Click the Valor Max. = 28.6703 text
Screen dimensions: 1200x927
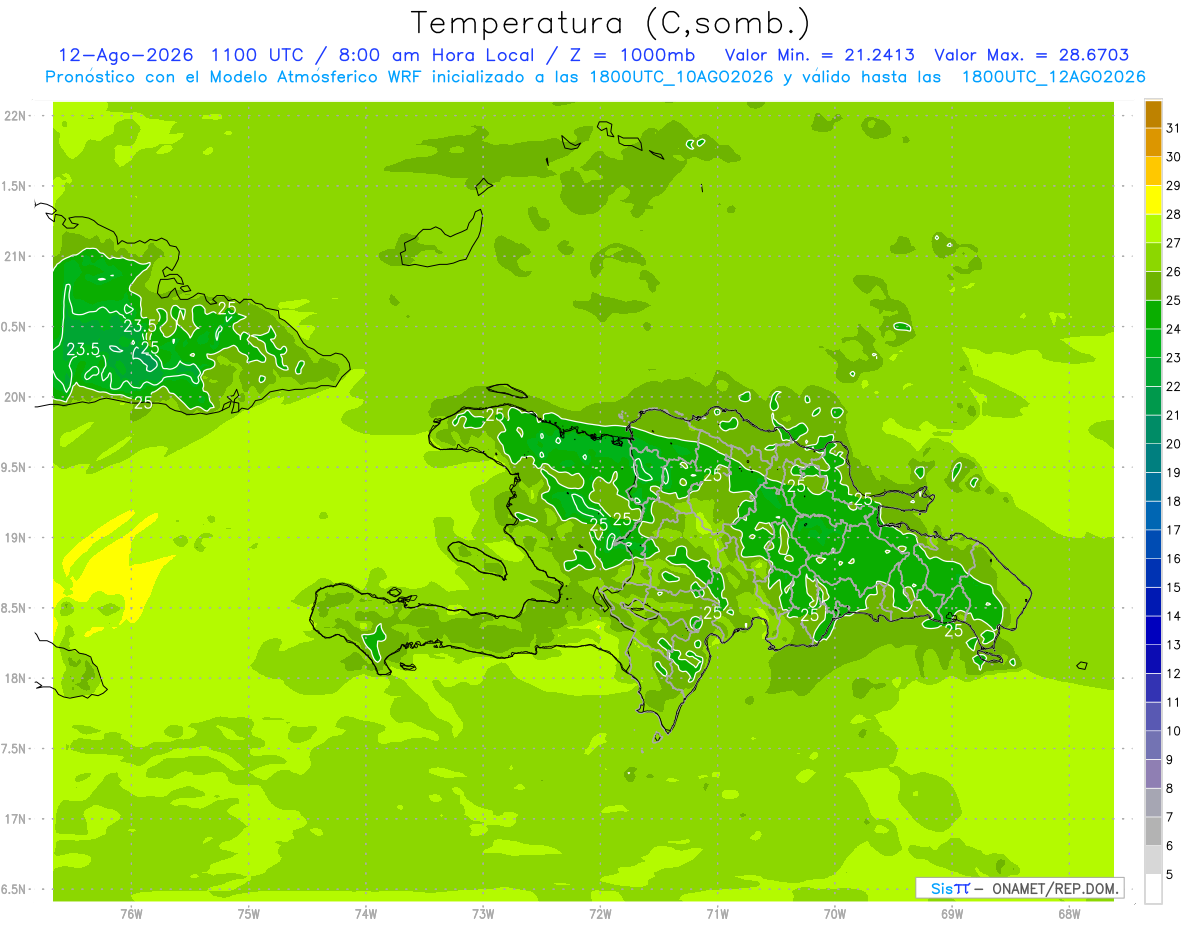1031,55
